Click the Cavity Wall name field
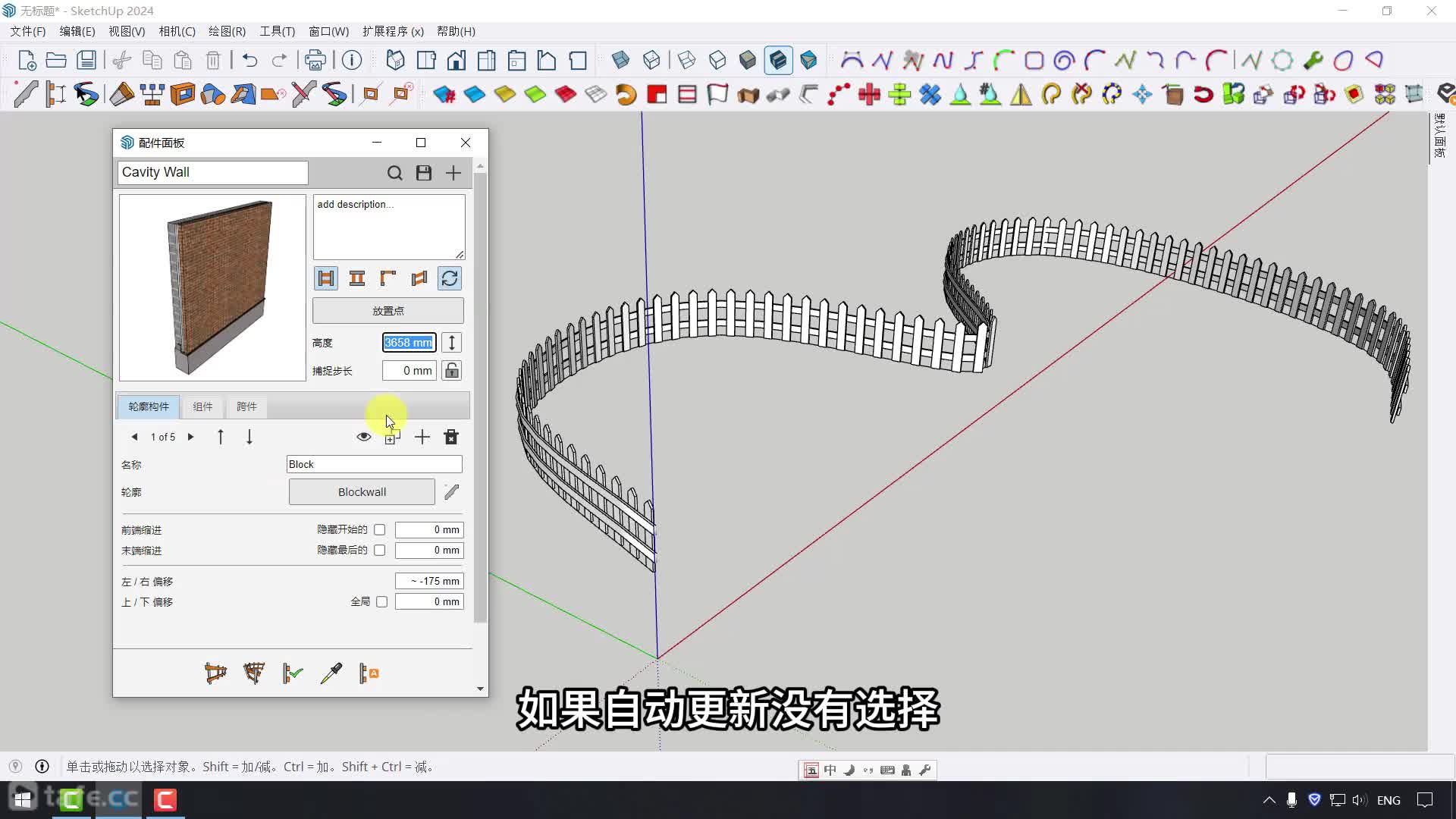Viewport: 1456px width, 819px height. [x=213, y=172]
